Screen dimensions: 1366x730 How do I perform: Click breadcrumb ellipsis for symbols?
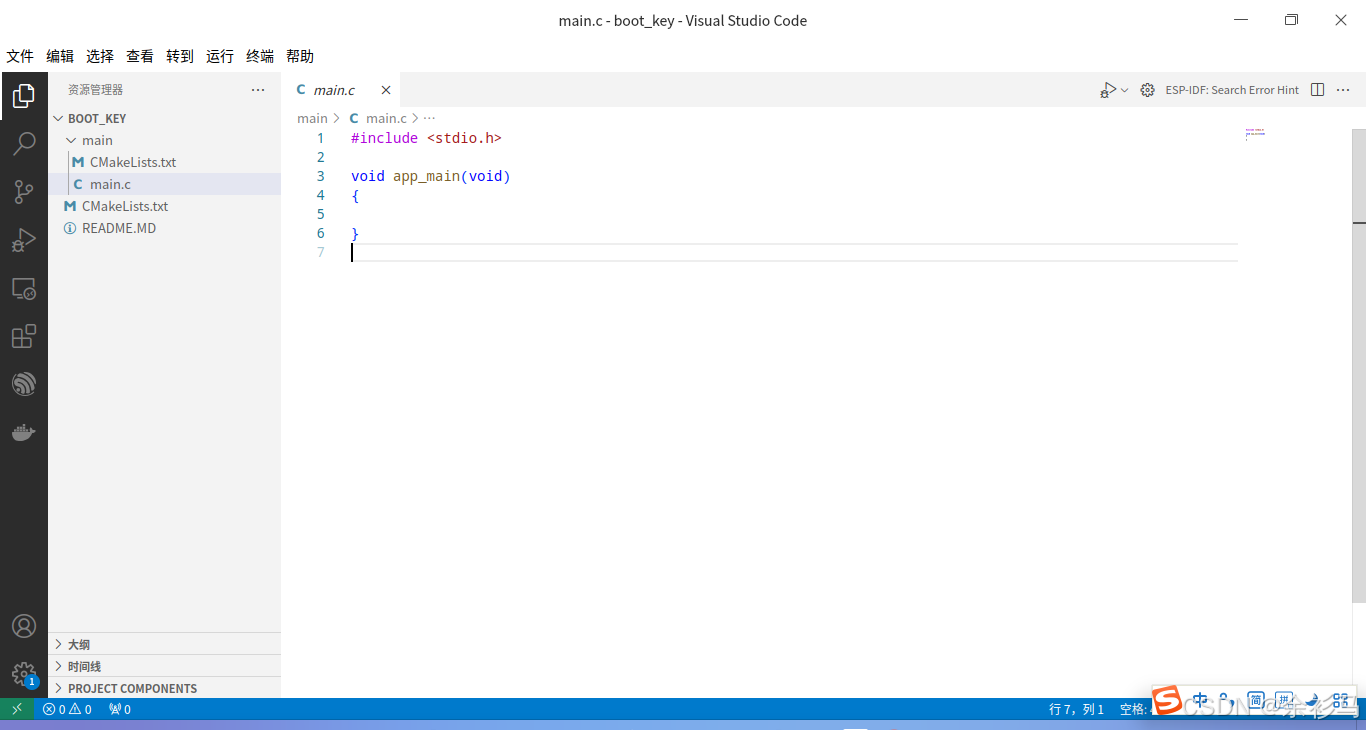(429, 118)
